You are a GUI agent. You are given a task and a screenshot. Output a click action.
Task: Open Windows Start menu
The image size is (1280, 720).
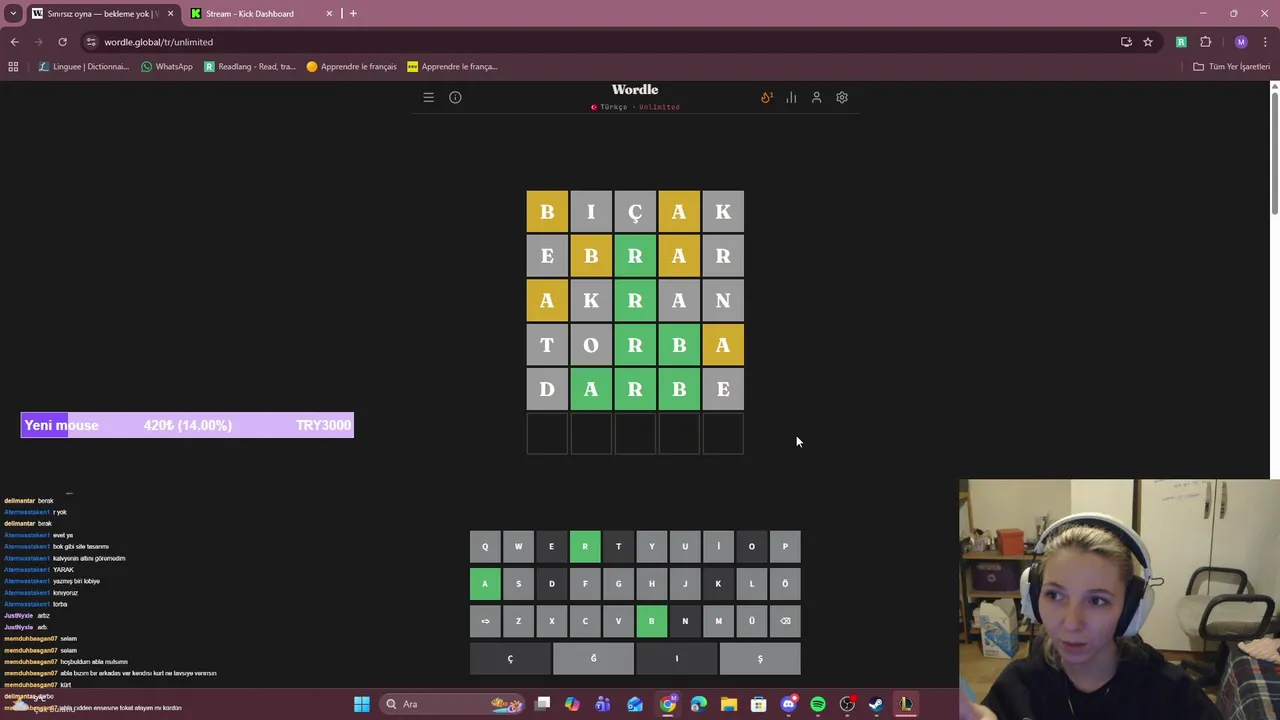(362, 704)
